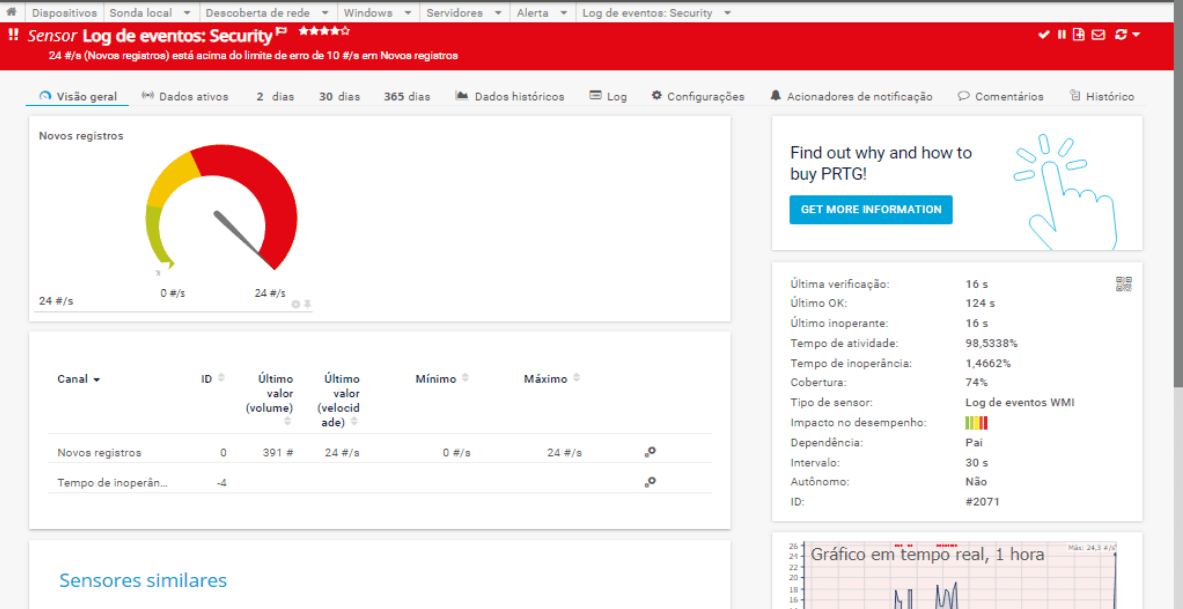Go to Alerta breadcrumb

(533, 13)
